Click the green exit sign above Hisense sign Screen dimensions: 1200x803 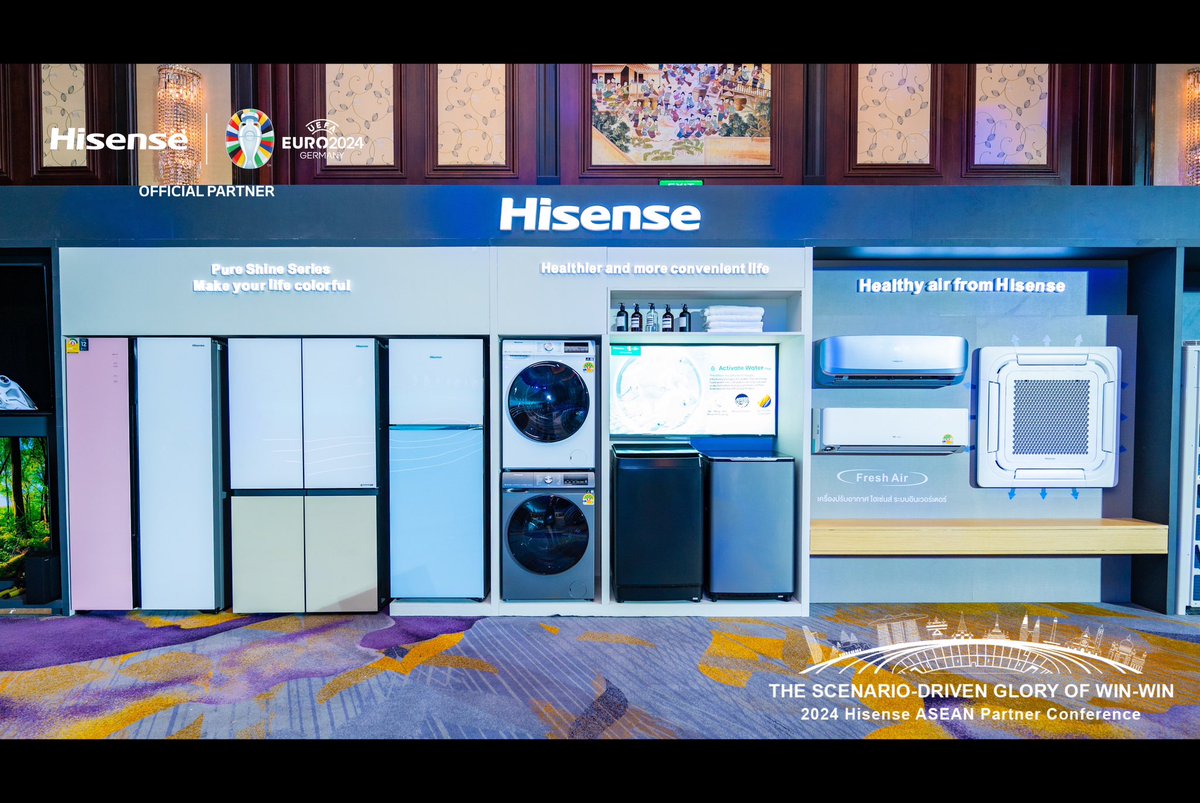point(680,183)
